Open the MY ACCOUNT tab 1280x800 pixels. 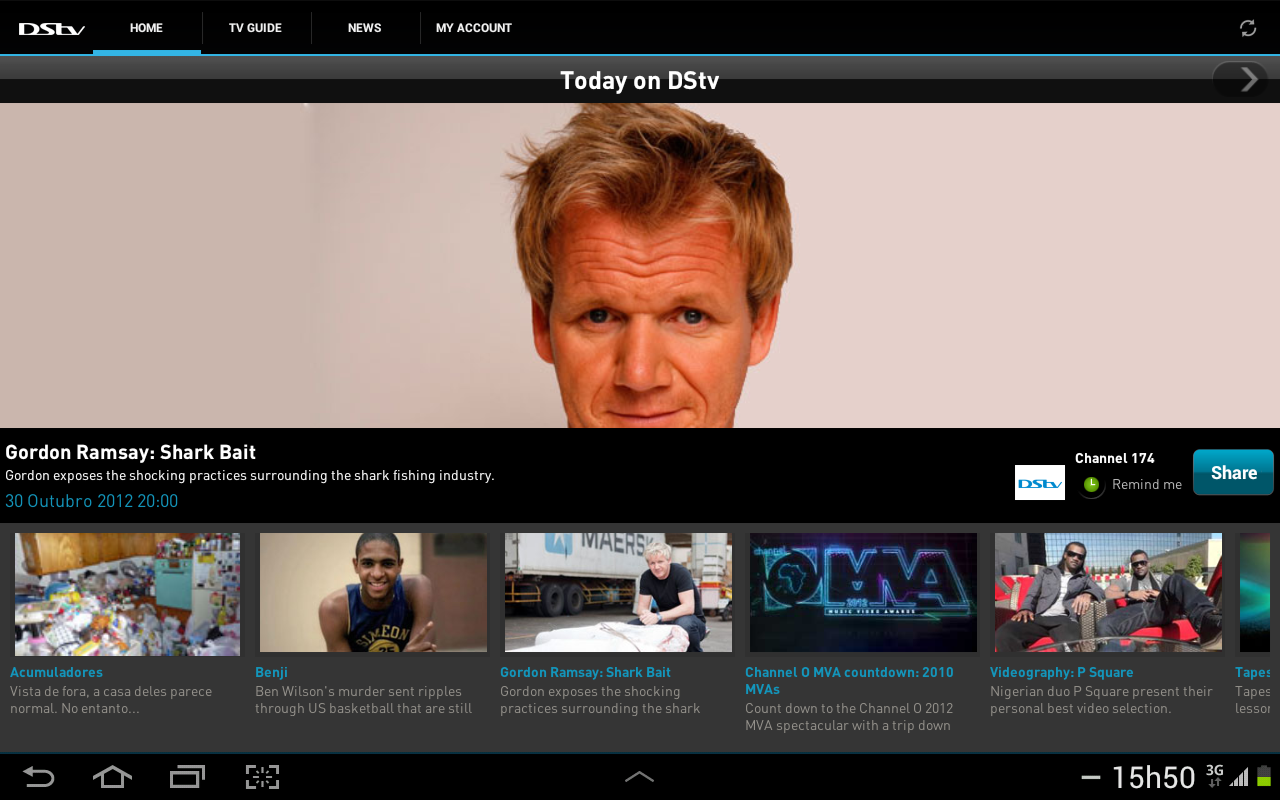[x=474, y=28]
